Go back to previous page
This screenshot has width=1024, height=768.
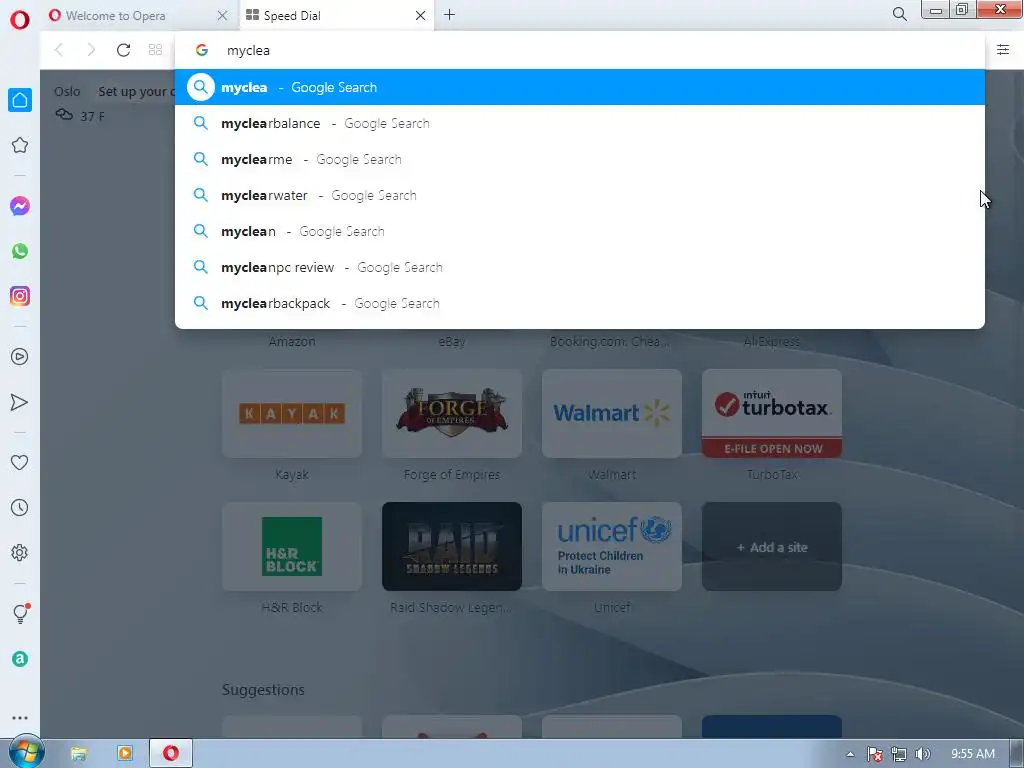coord(59,50)
